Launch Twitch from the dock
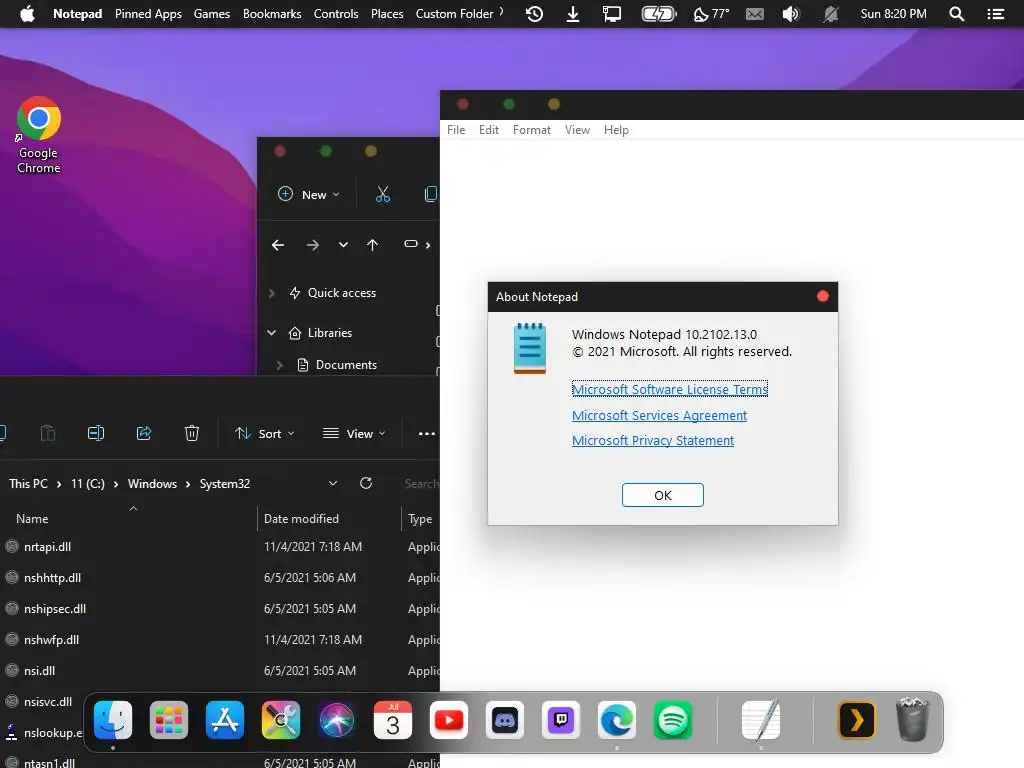 560,720
